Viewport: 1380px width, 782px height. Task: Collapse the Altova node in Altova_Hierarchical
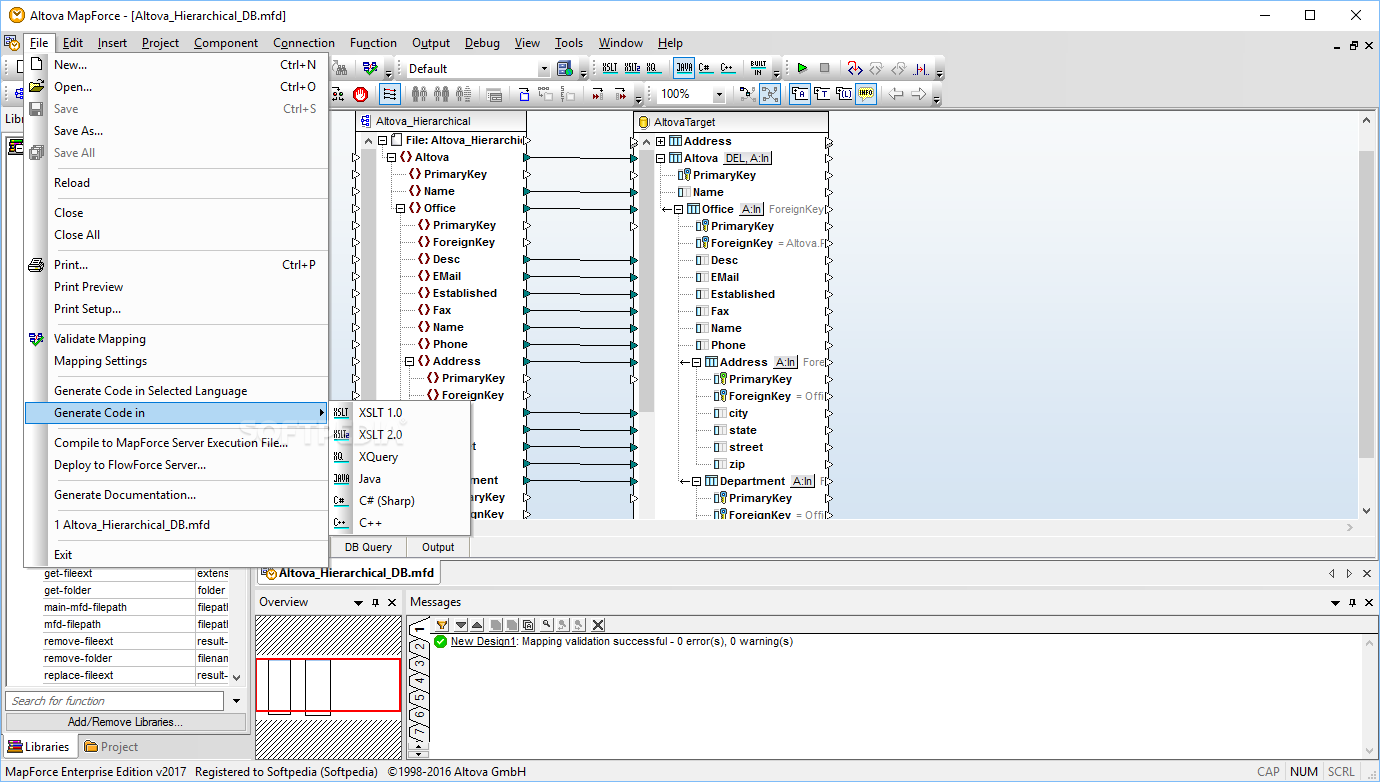391,157
